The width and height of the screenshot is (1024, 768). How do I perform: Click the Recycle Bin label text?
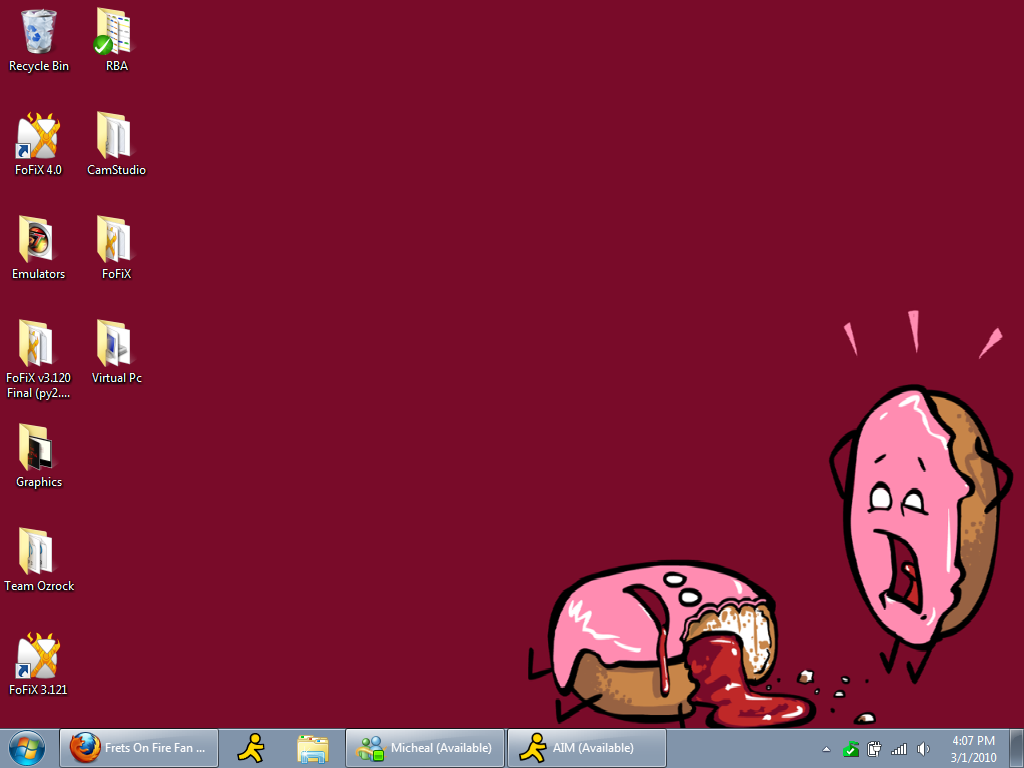pyautogui.click(x=39, y=66)
